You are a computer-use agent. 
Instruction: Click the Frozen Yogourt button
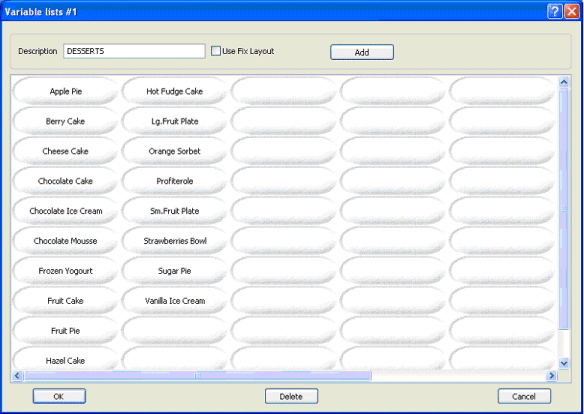pyautogui.click(x=66, y=271)
